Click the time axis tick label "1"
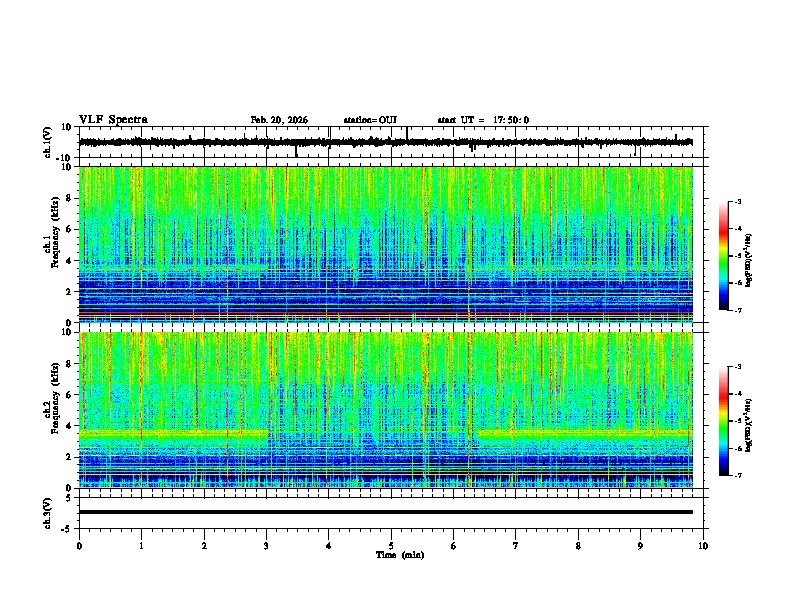Screen dimensions: 792x612 click(x=141, y=546)
